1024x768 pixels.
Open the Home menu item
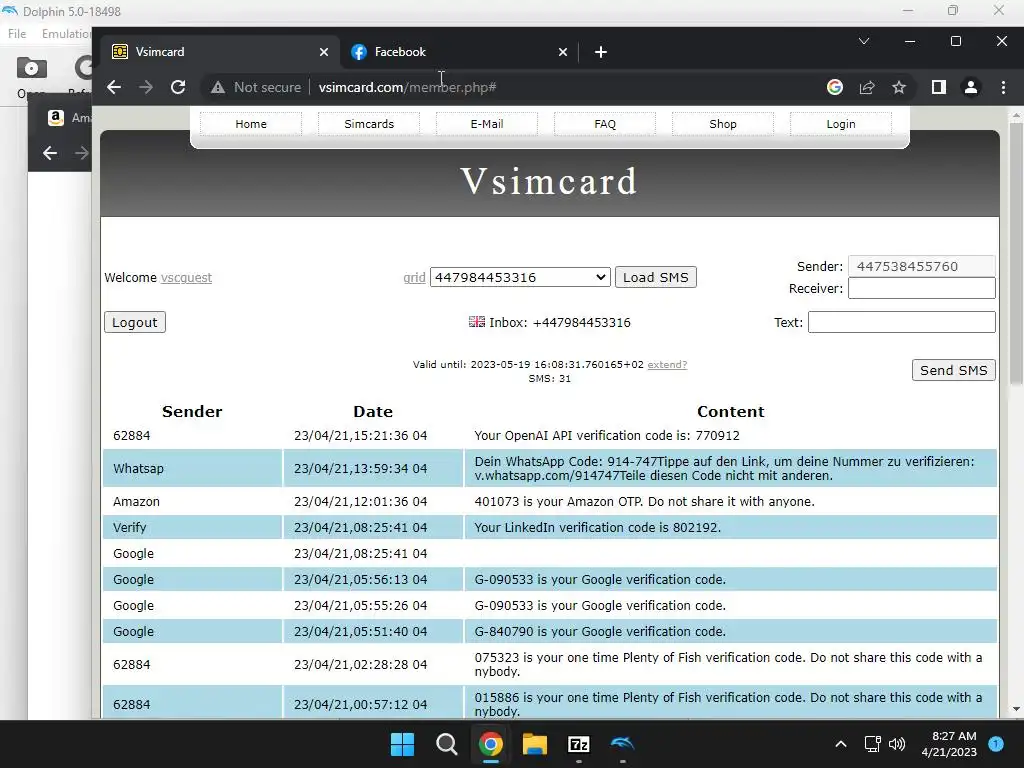click(x=251, y=123)
